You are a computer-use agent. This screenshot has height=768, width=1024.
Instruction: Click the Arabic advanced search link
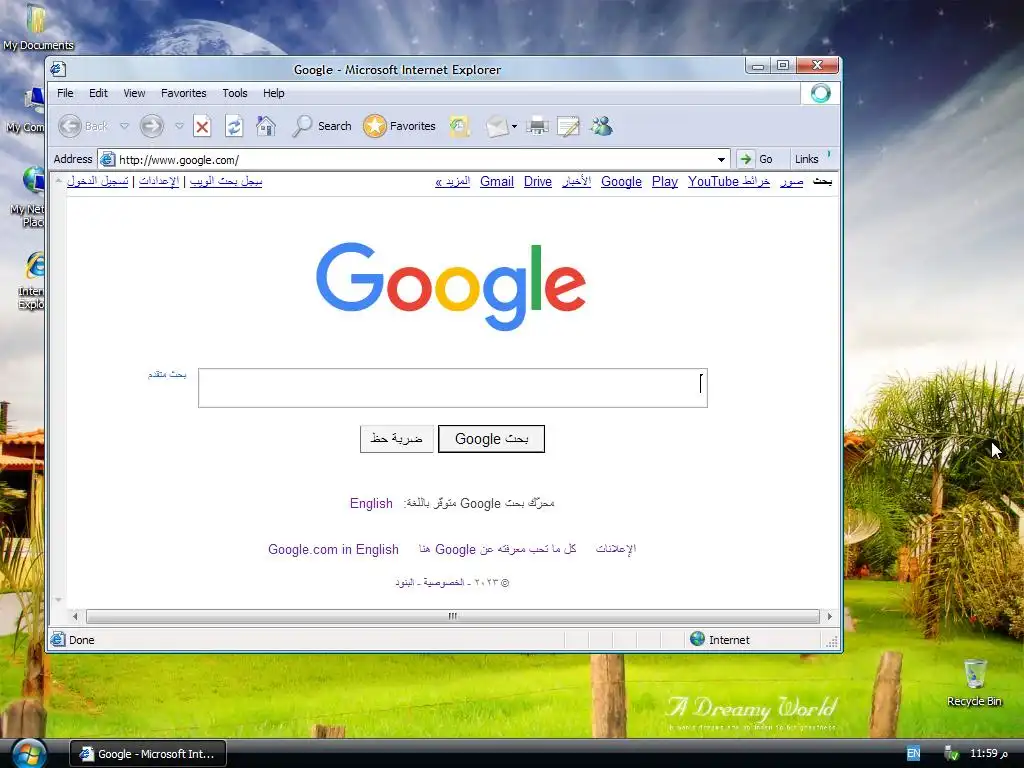click(167, 374)
